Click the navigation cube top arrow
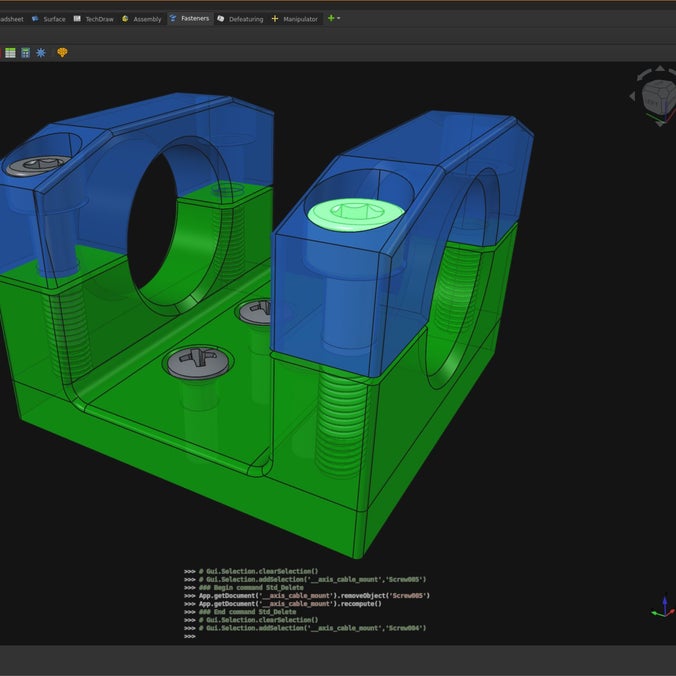This screenshot has width=676, height=676. pyautogui.click(x=660, y=68)
